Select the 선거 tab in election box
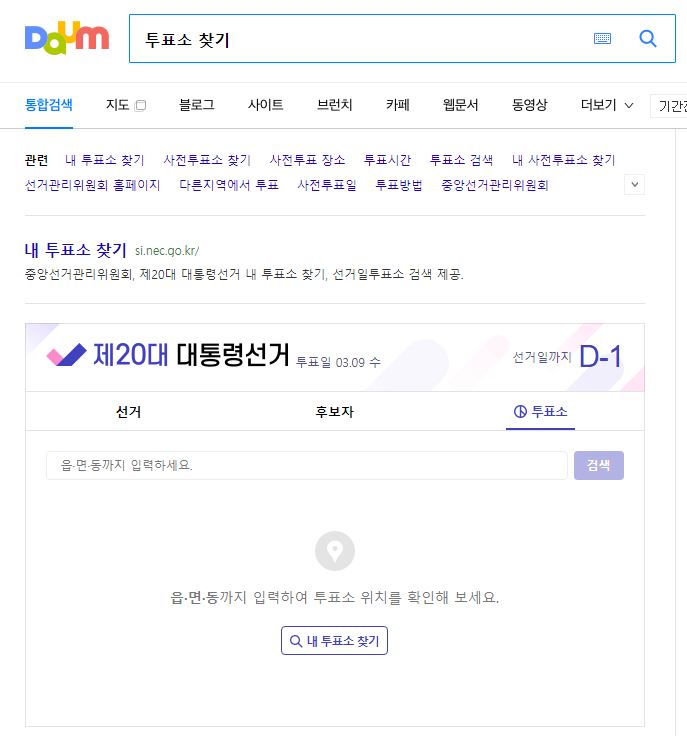Viewport: 687px width, 736px height. 129,412
